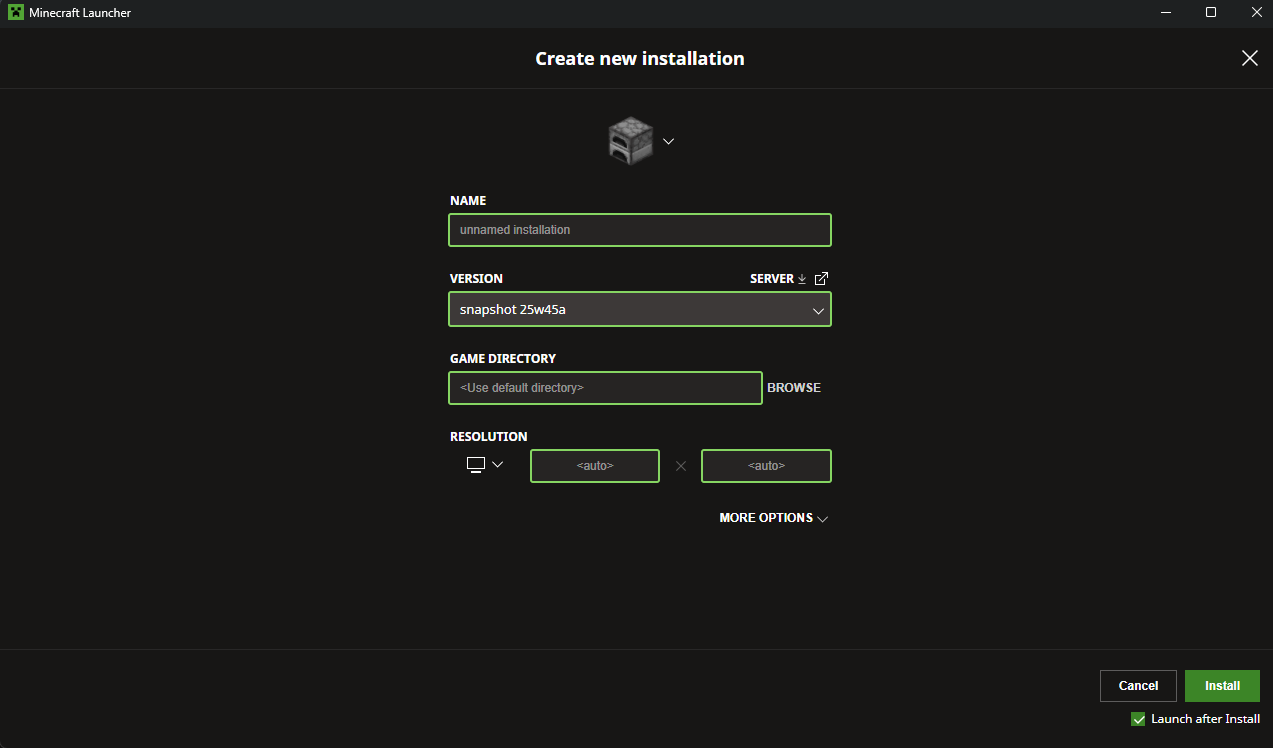This screenshot has height=748, width=1273.
Task: Open the resolution preset monitor dropdown
Action: pos(485,465)
